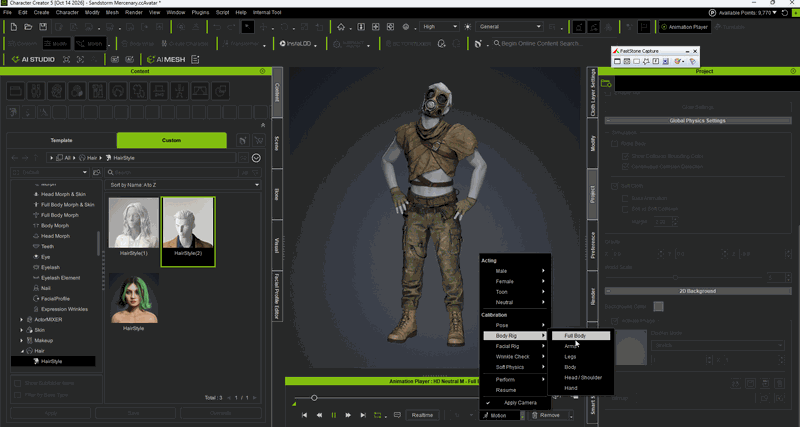
Task: Toggle the Apply Camera checkmark entry
Action: coord(515,403)
